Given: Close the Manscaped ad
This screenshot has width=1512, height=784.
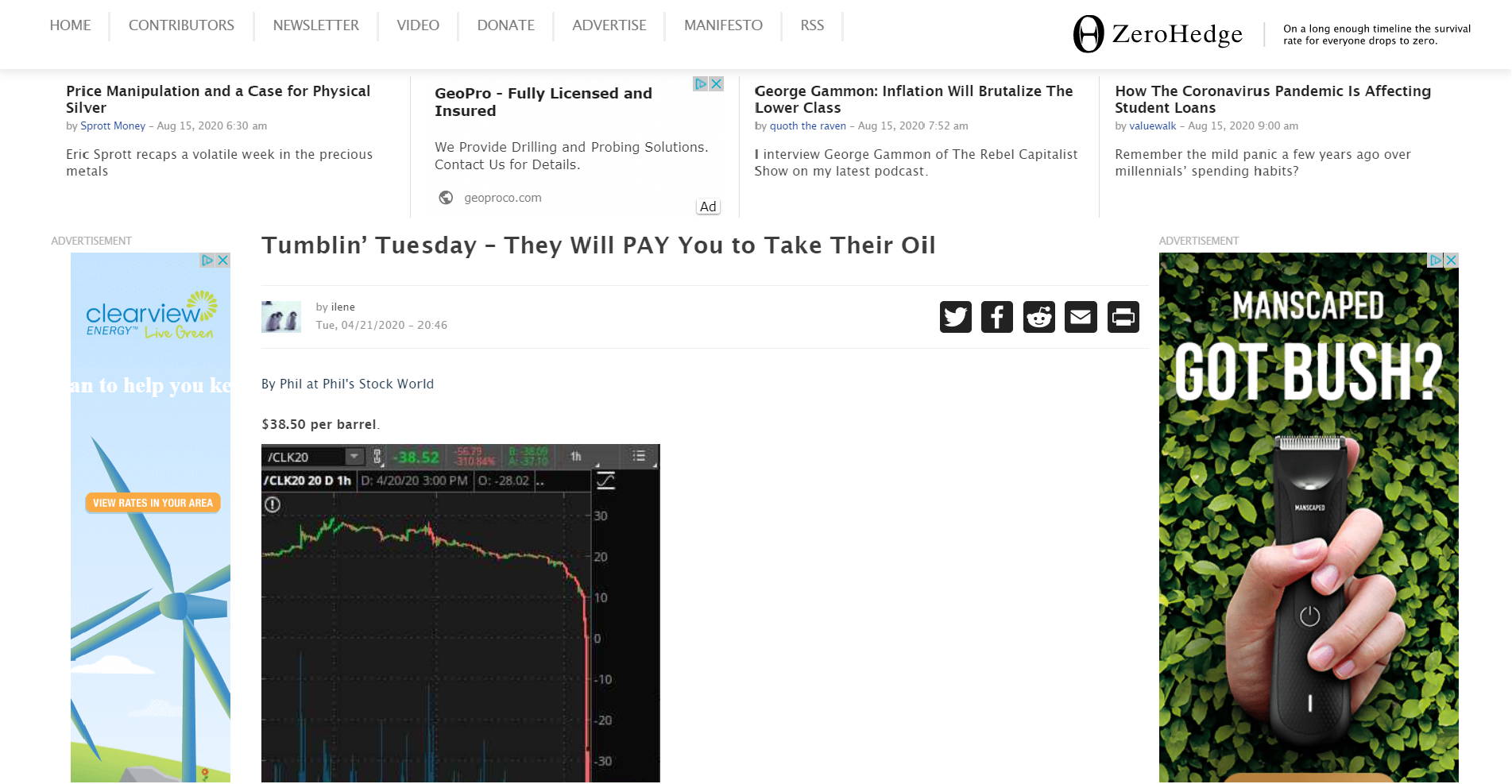Looking at the screenshot, I should coord(1452,260).
